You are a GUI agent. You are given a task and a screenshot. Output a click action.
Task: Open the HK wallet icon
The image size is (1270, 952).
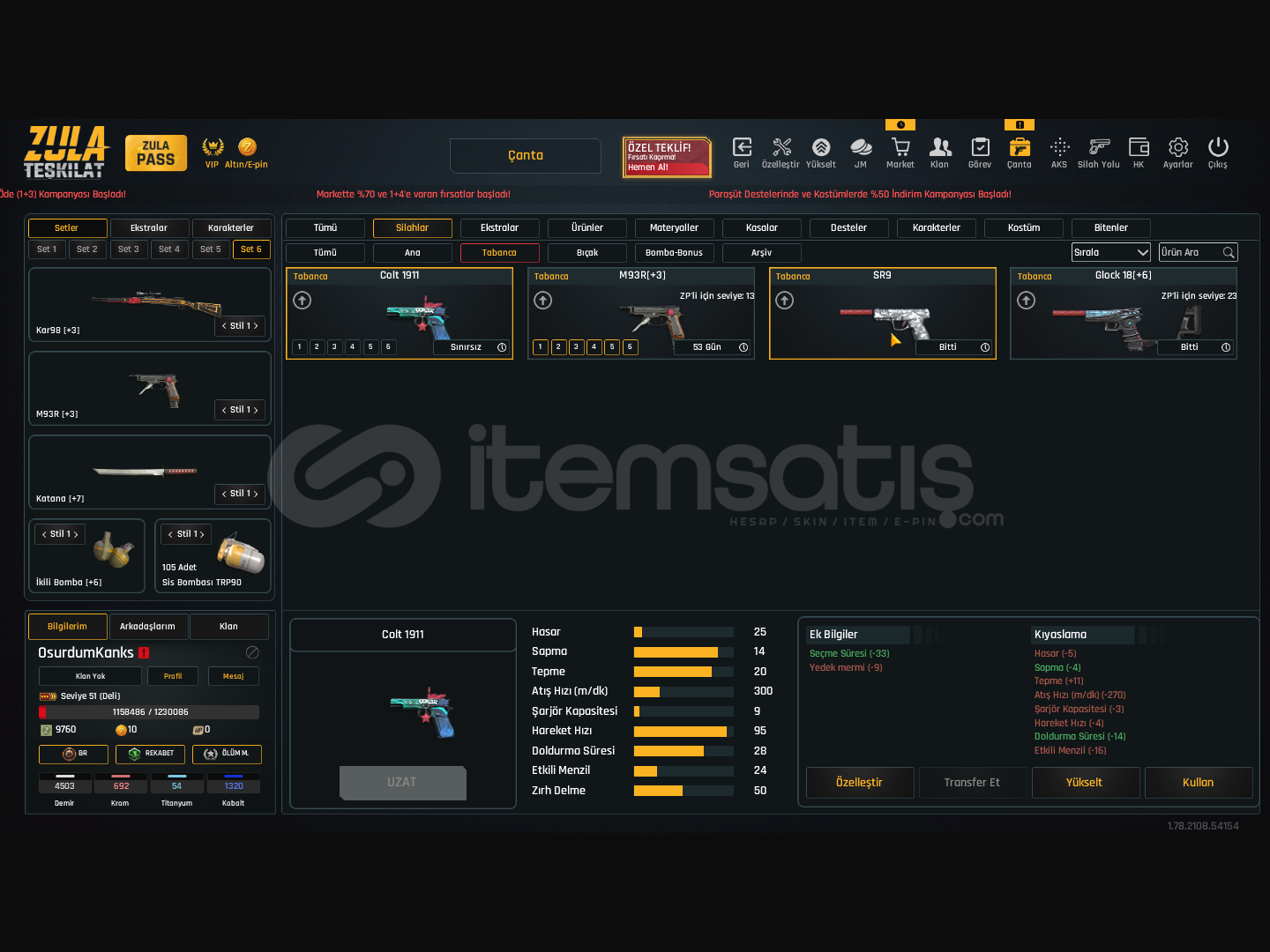coord(1139,147)
